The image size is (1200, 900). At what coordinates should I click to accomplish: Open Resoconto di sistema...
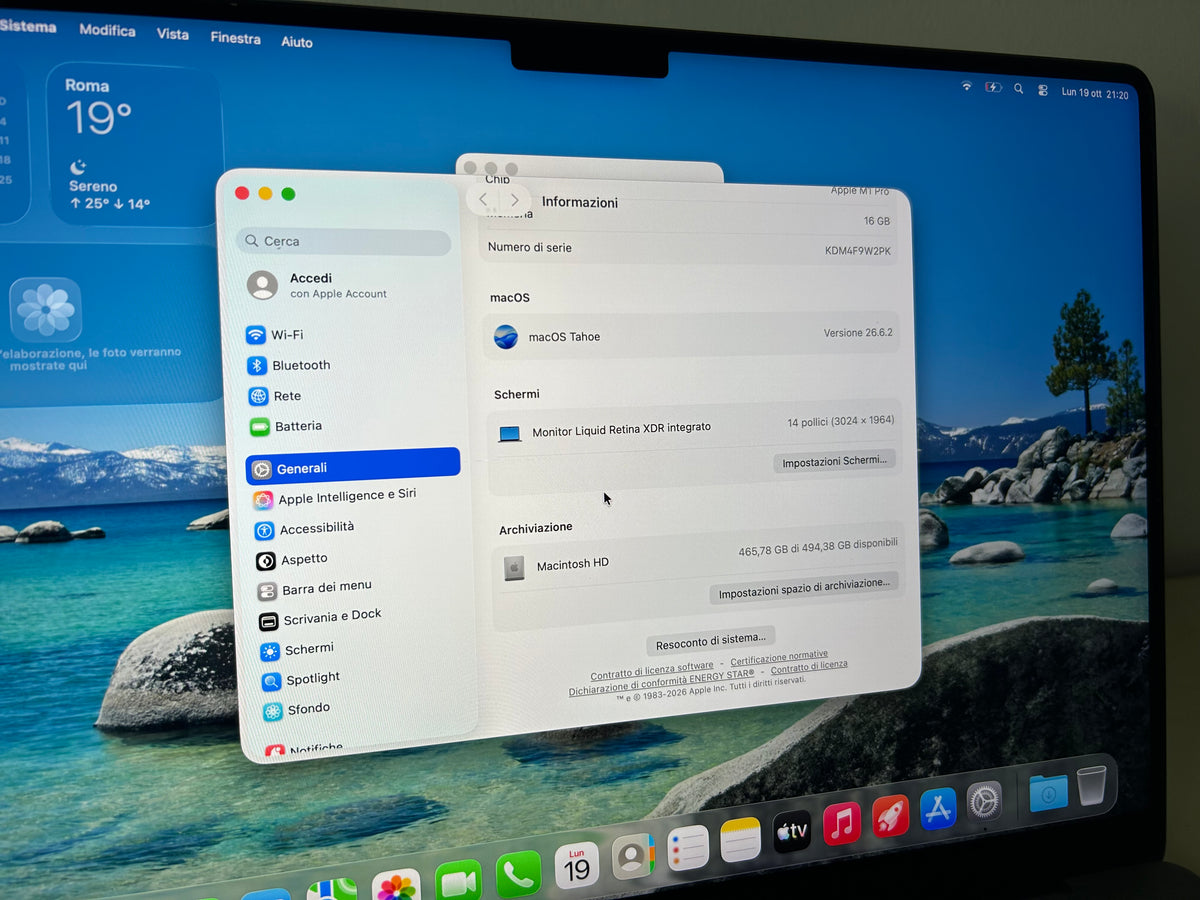tap(711, 640)
